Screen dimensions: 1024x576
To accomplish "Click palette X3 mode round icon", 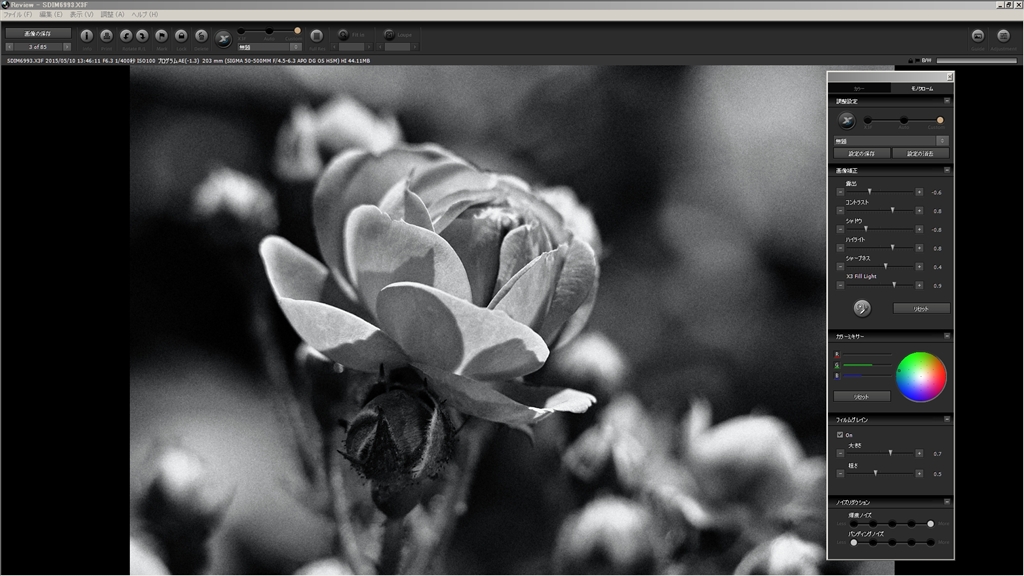I will coord(847,120).
